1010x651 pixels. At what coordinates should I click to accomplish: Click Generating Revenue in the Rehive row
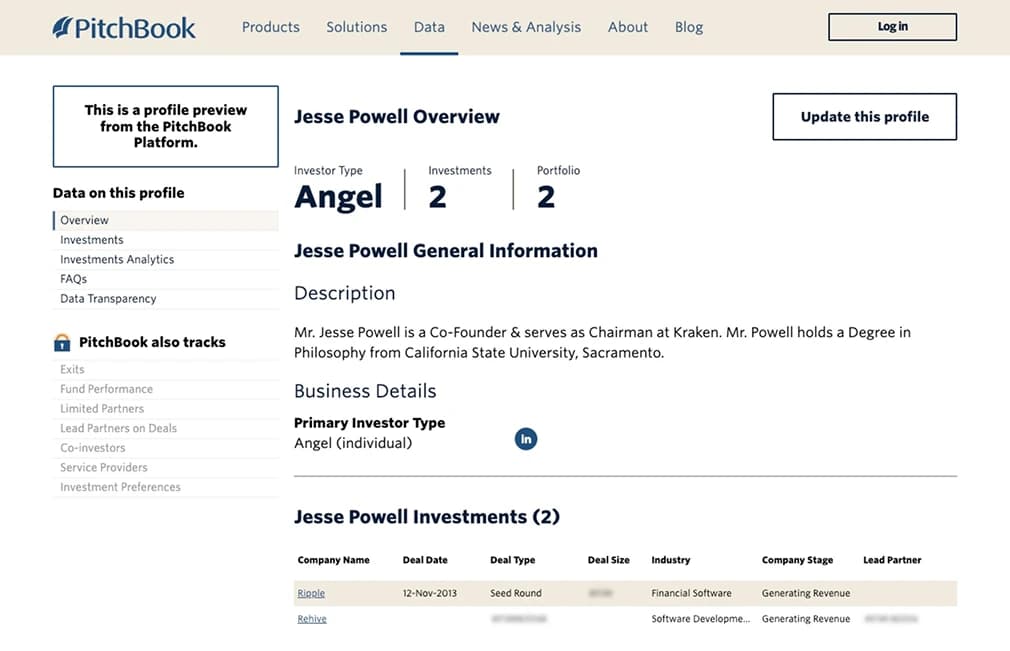pos(806,619)
